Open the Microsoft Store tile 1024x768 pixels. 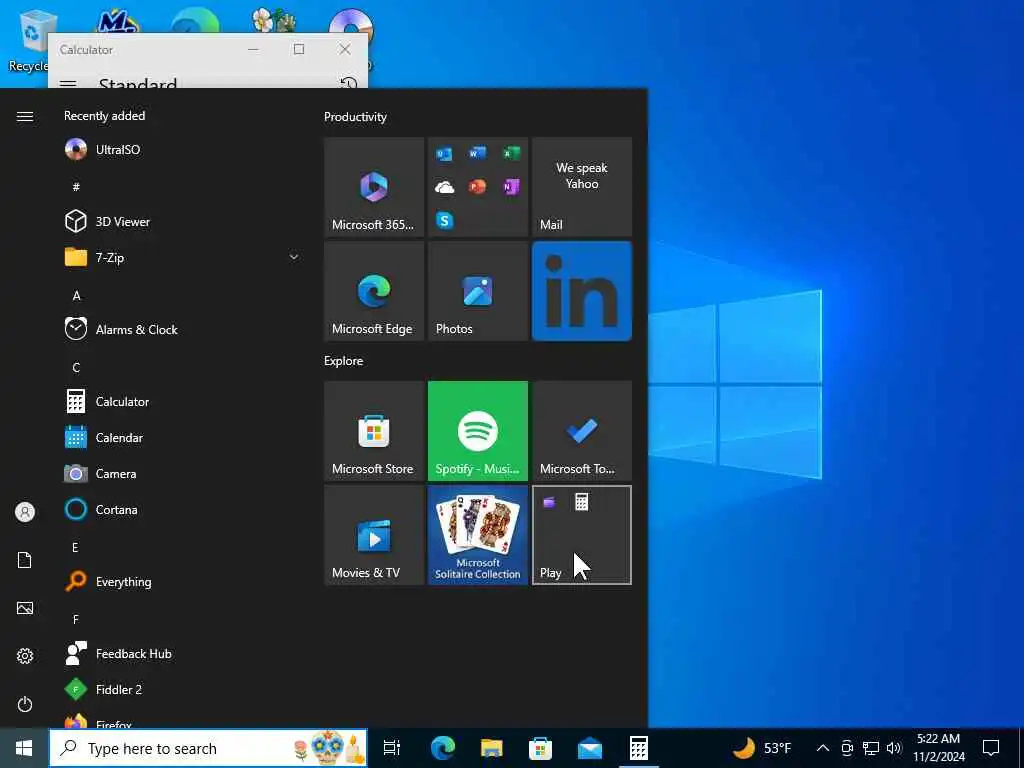pyautogui.click(x=374, y=431)
